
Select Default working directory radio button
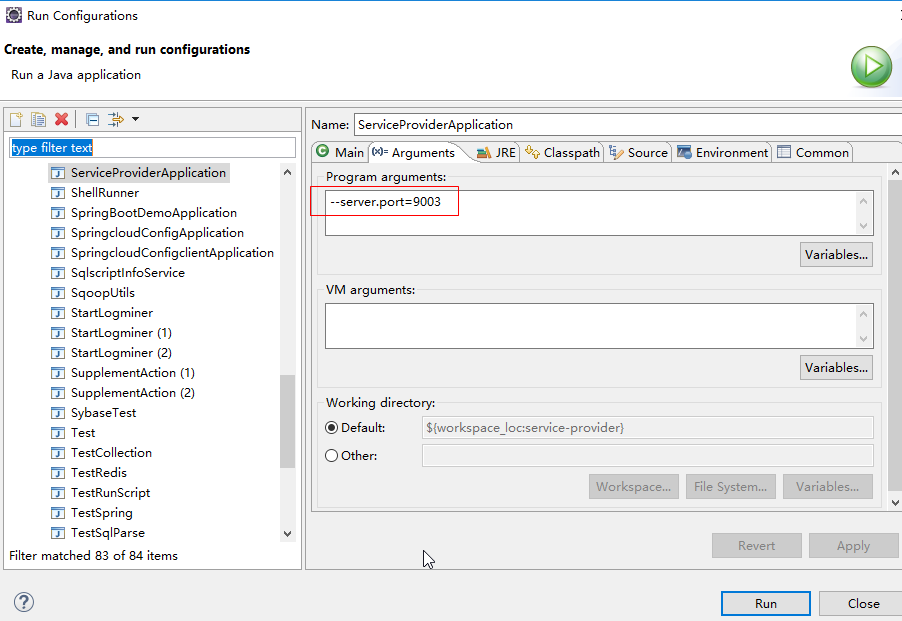331,428
